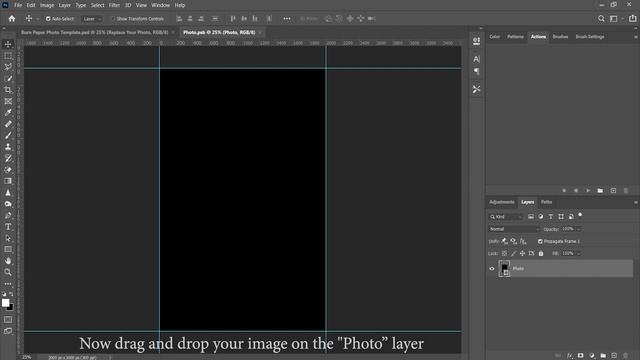The height and width of the screenshot is (360, 640).
Task: Select the Move tool in the toolbox
Action: [8, 44]
